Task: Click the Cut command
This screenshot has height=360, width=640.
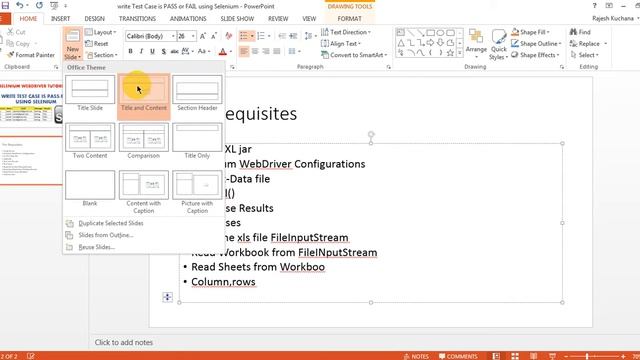Action: 16,32
